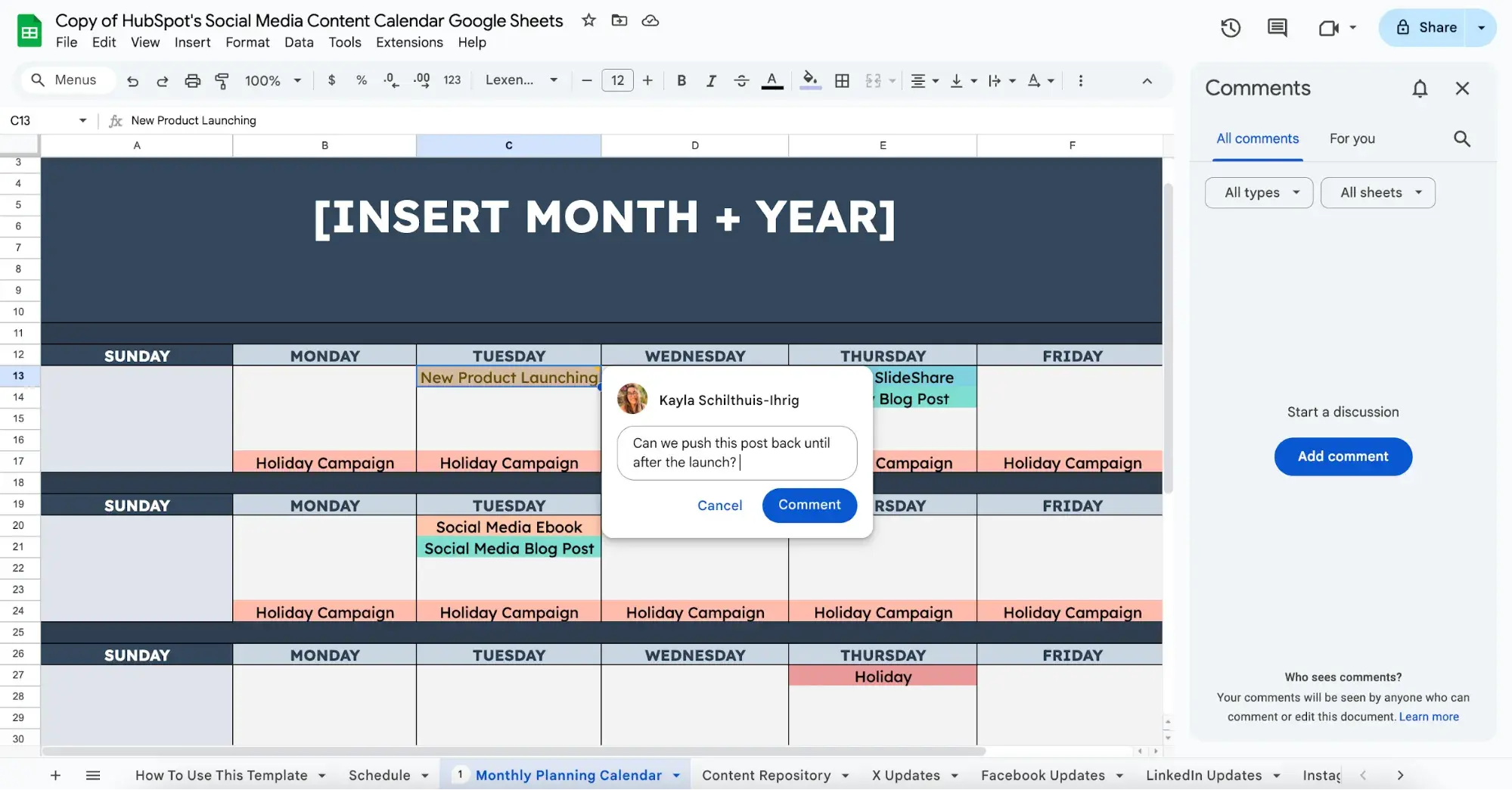Open the All types filter dropdown

(x=1258, y=192)
